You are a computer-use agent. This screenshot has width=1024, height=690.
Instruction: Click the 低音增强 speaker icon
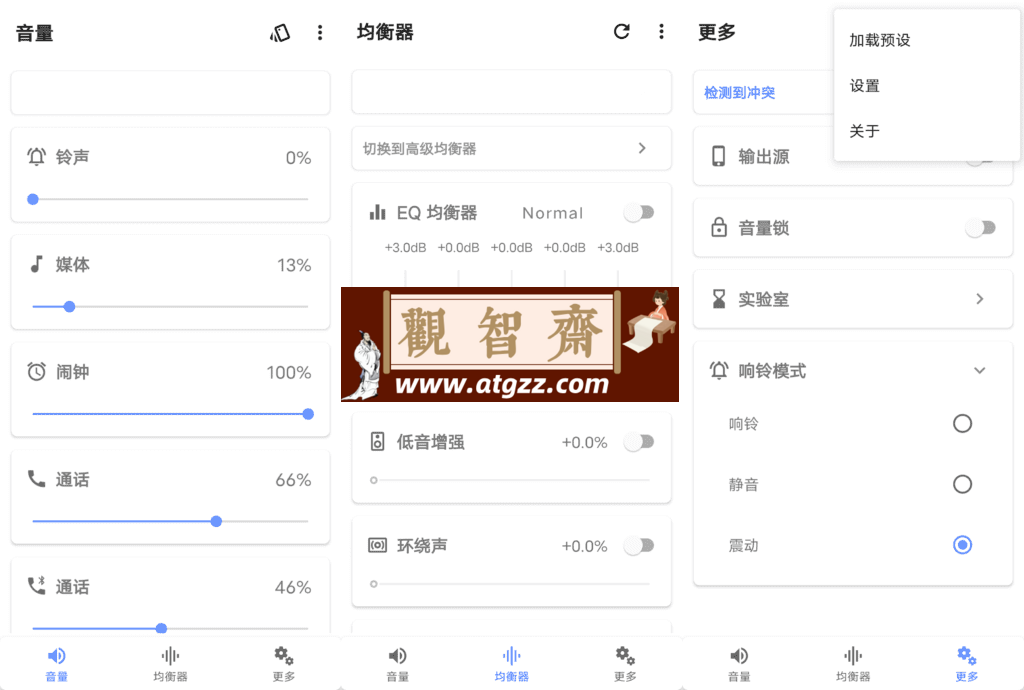pos(377,441)
